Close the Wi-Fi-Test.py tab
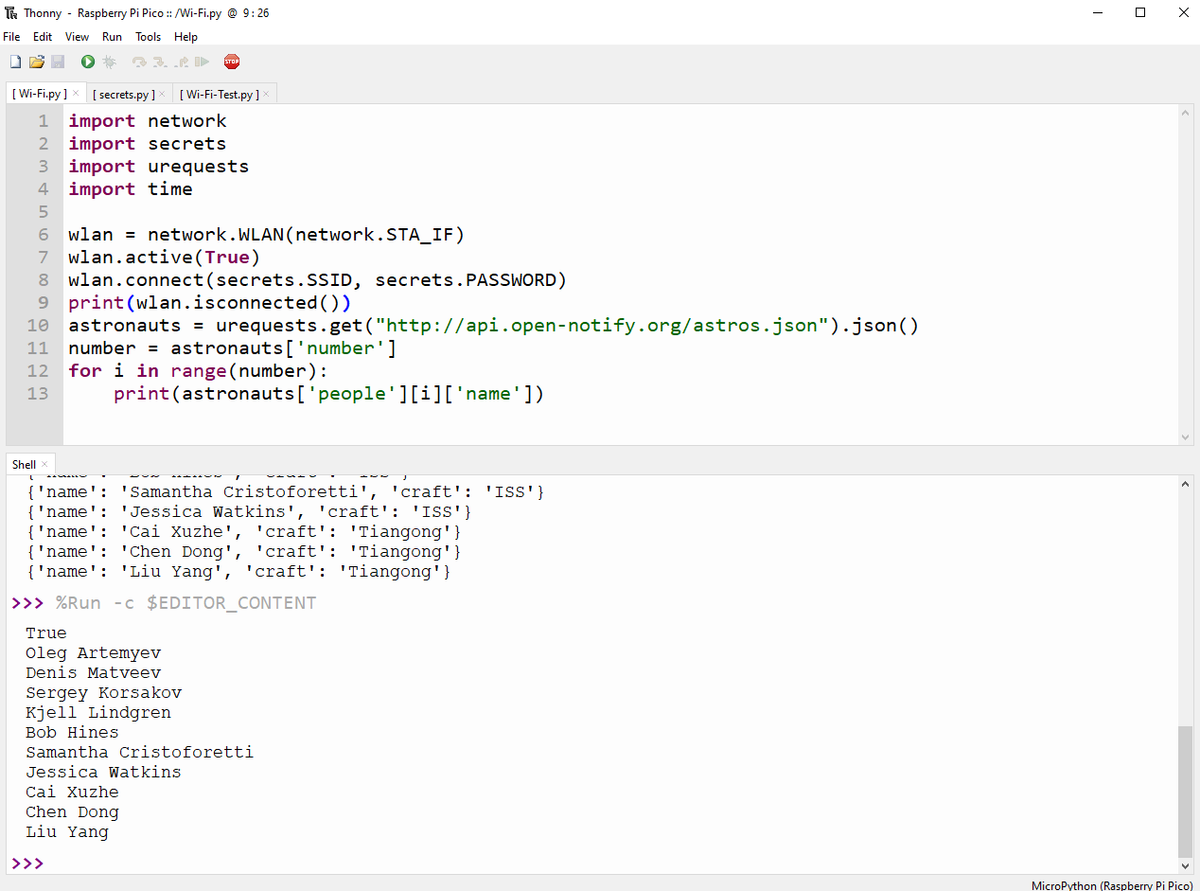Image resolution: width=1200 pixels, height=891 pixels. click(266, 94)
